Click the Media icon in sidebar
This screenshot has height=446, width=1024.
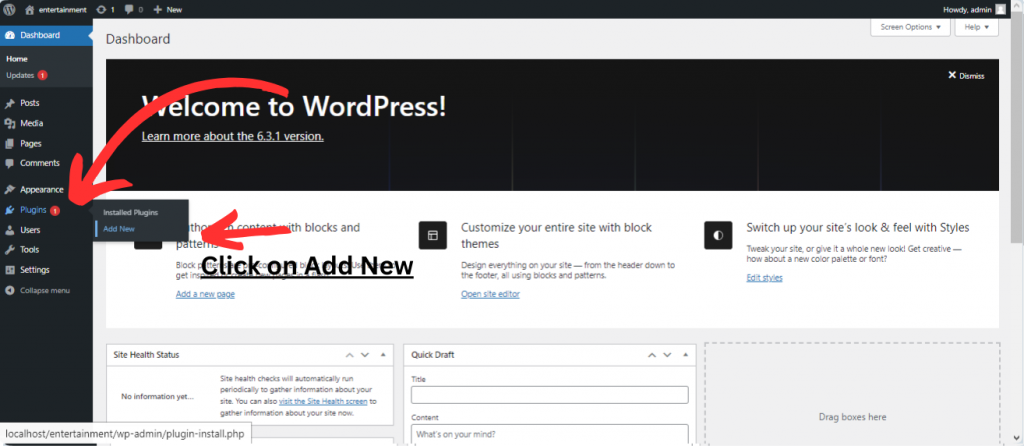(10, 123)
